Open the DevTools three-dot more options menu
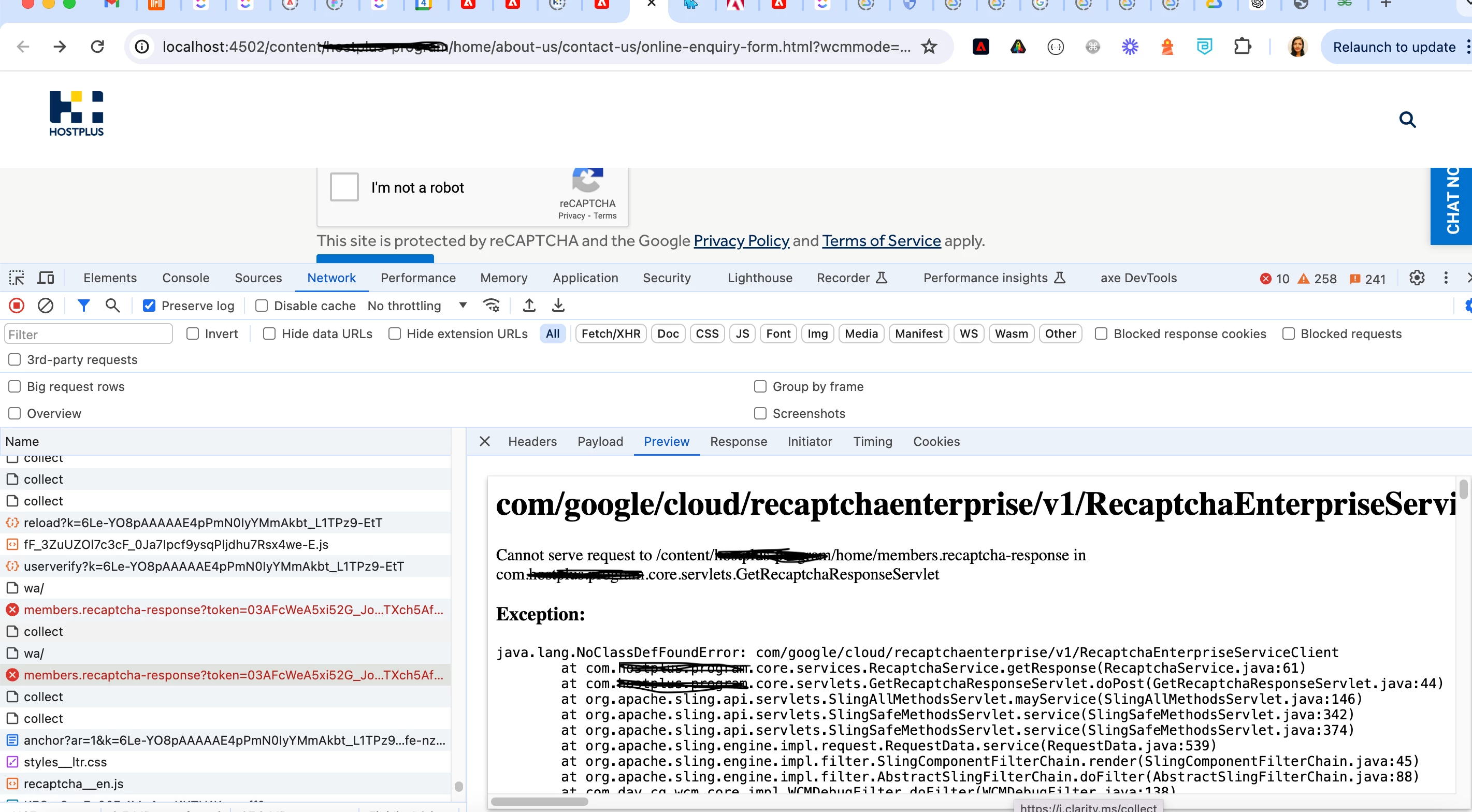The image size is (1472, 812). [x=1446, y=278]
